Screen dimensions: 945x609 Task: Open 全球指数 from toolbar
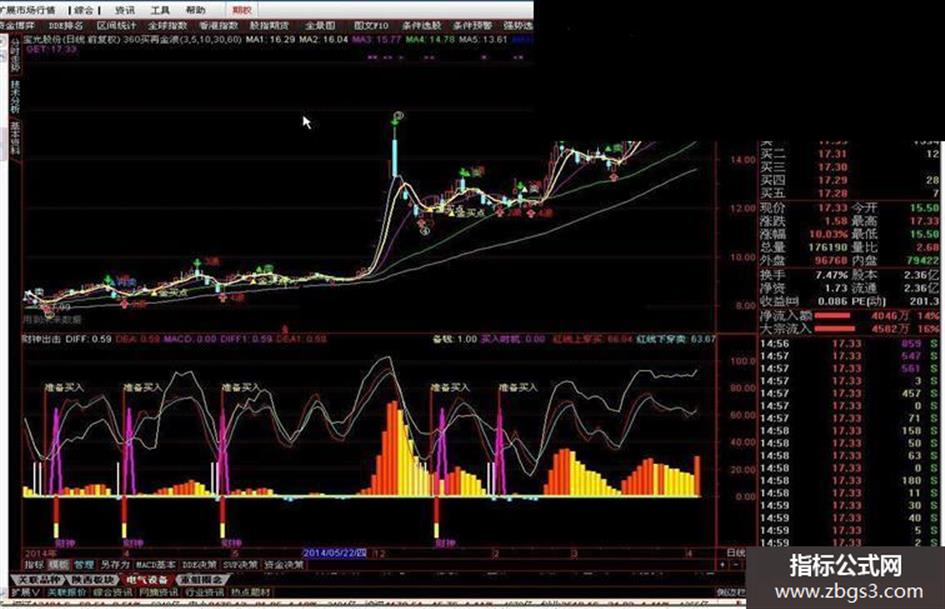(168, 25)
